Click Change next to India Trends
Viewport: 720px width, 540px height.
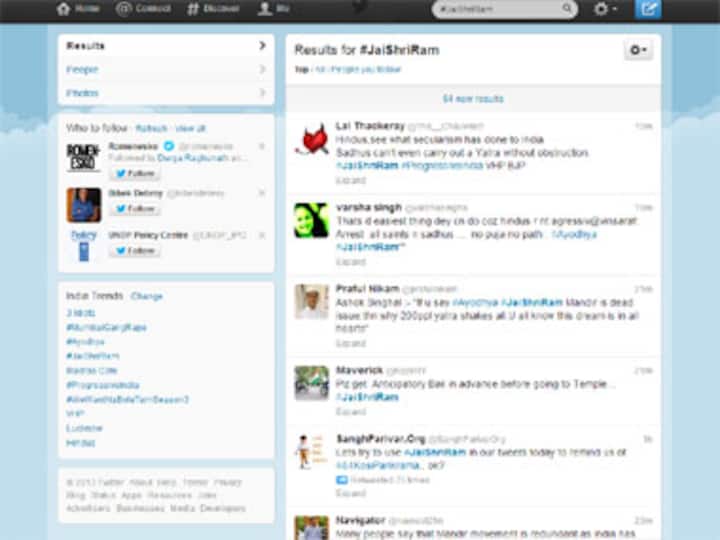(x=146, y=296)
